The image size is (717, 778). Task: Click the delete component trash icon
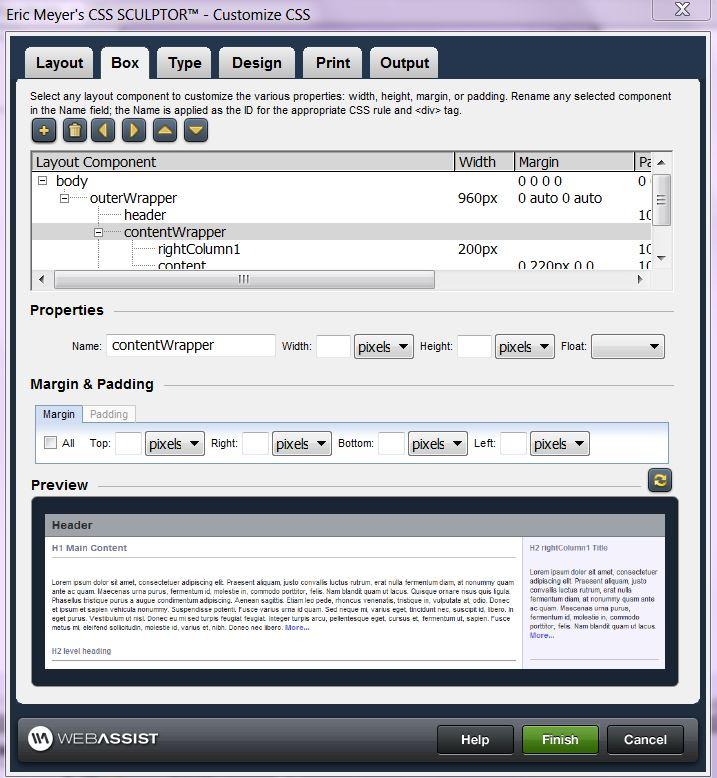pyautogui.click(x=75, y=130)
